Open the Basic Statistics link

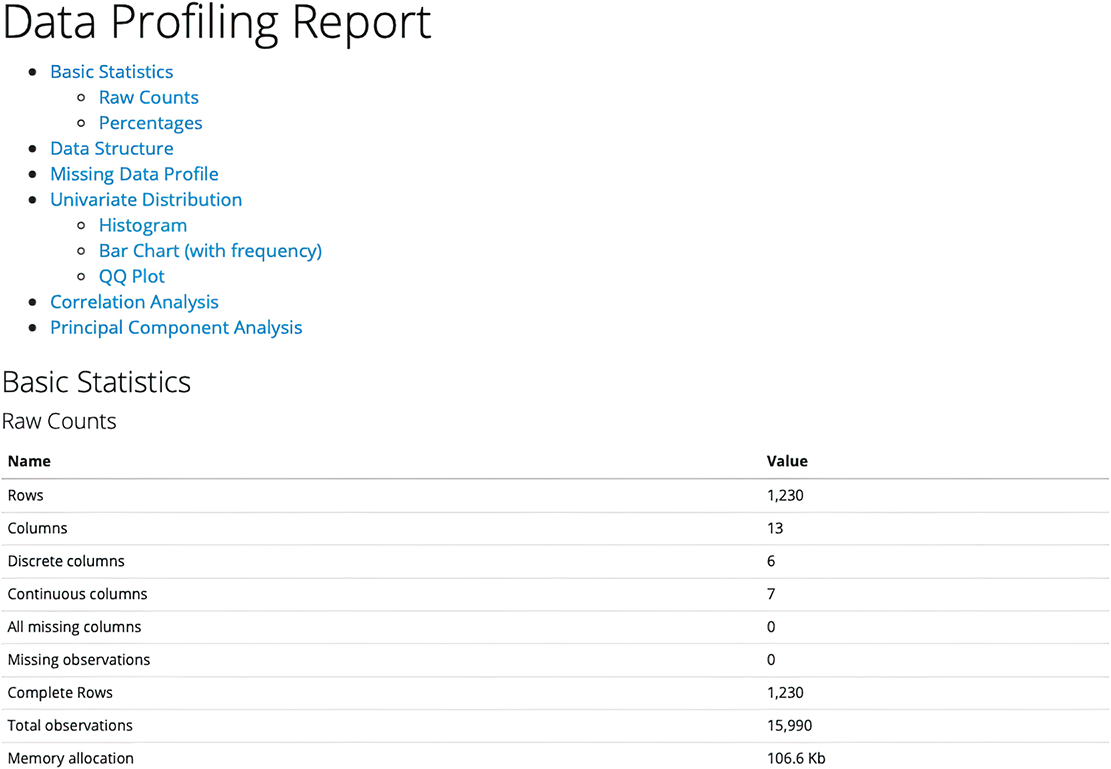coord(111,72)
